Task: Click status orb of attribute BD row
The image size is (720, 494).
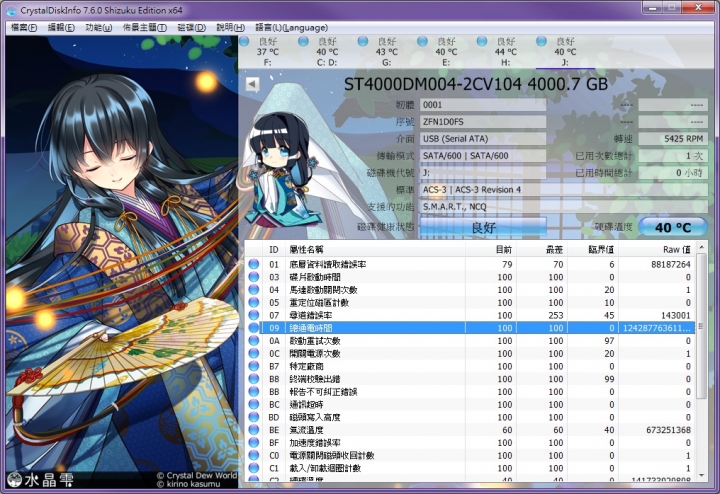Action: 253,417
